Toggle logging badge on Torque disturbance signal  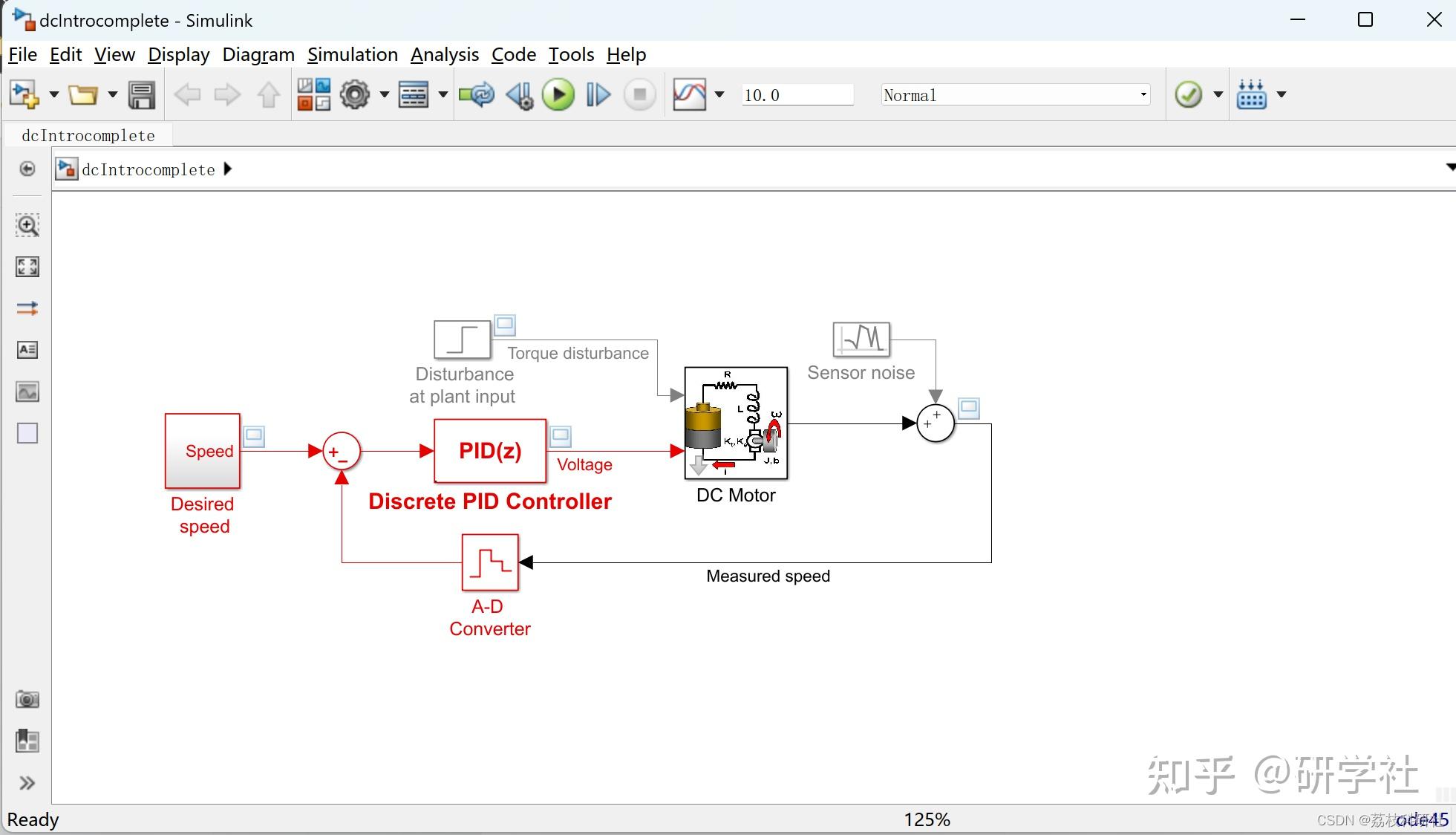505,325
